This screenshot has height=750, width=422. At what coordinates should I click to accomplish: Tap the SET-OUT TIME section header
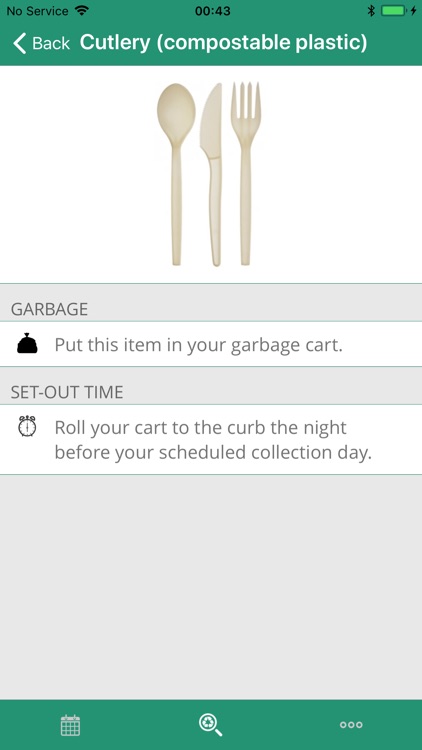(x=67, y=392)
